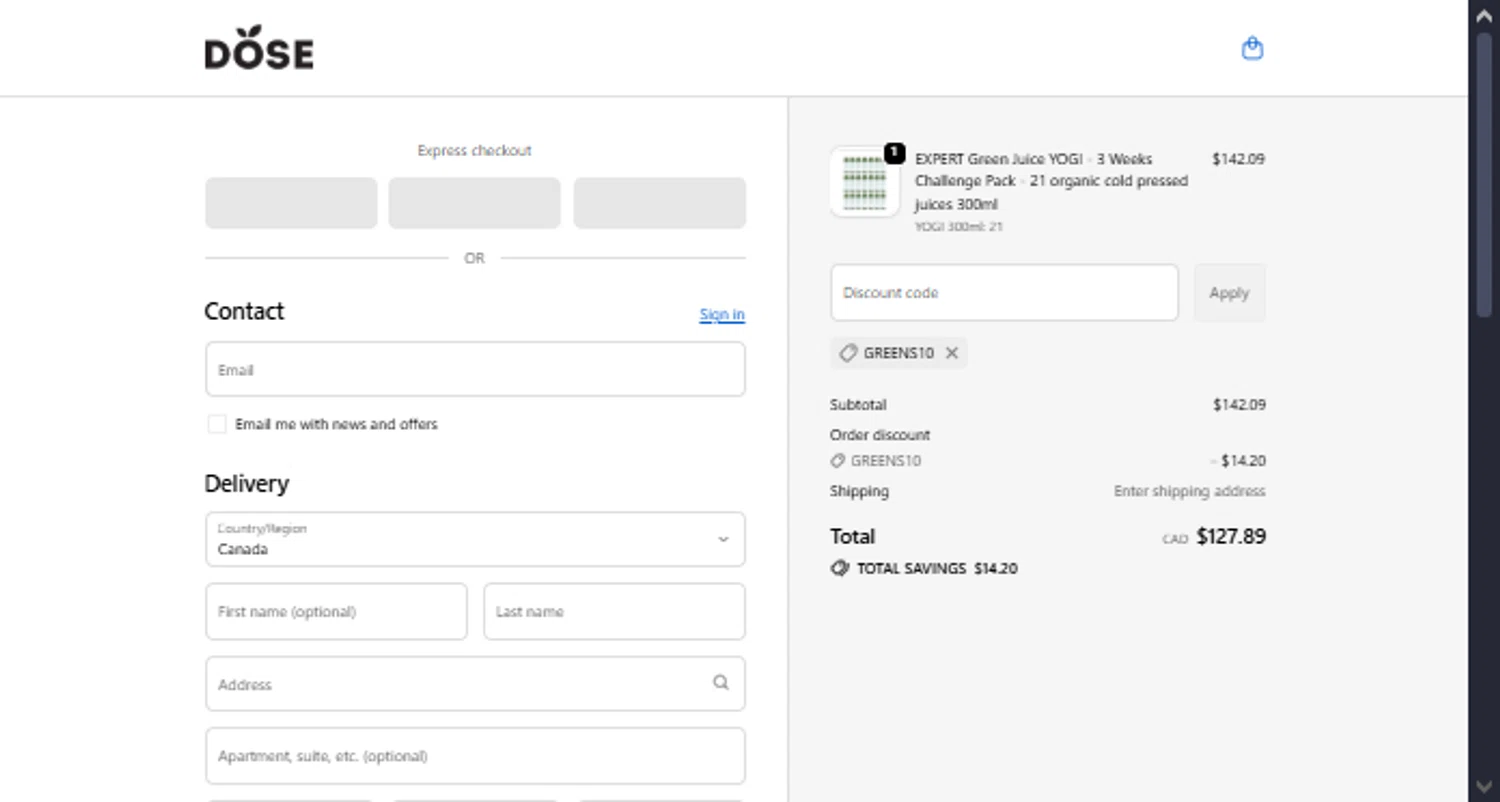Image resolution: width=1500 pixels, height=802 pixels.
Task: Click the address search magnifier icon
Action: click(720, 683)
